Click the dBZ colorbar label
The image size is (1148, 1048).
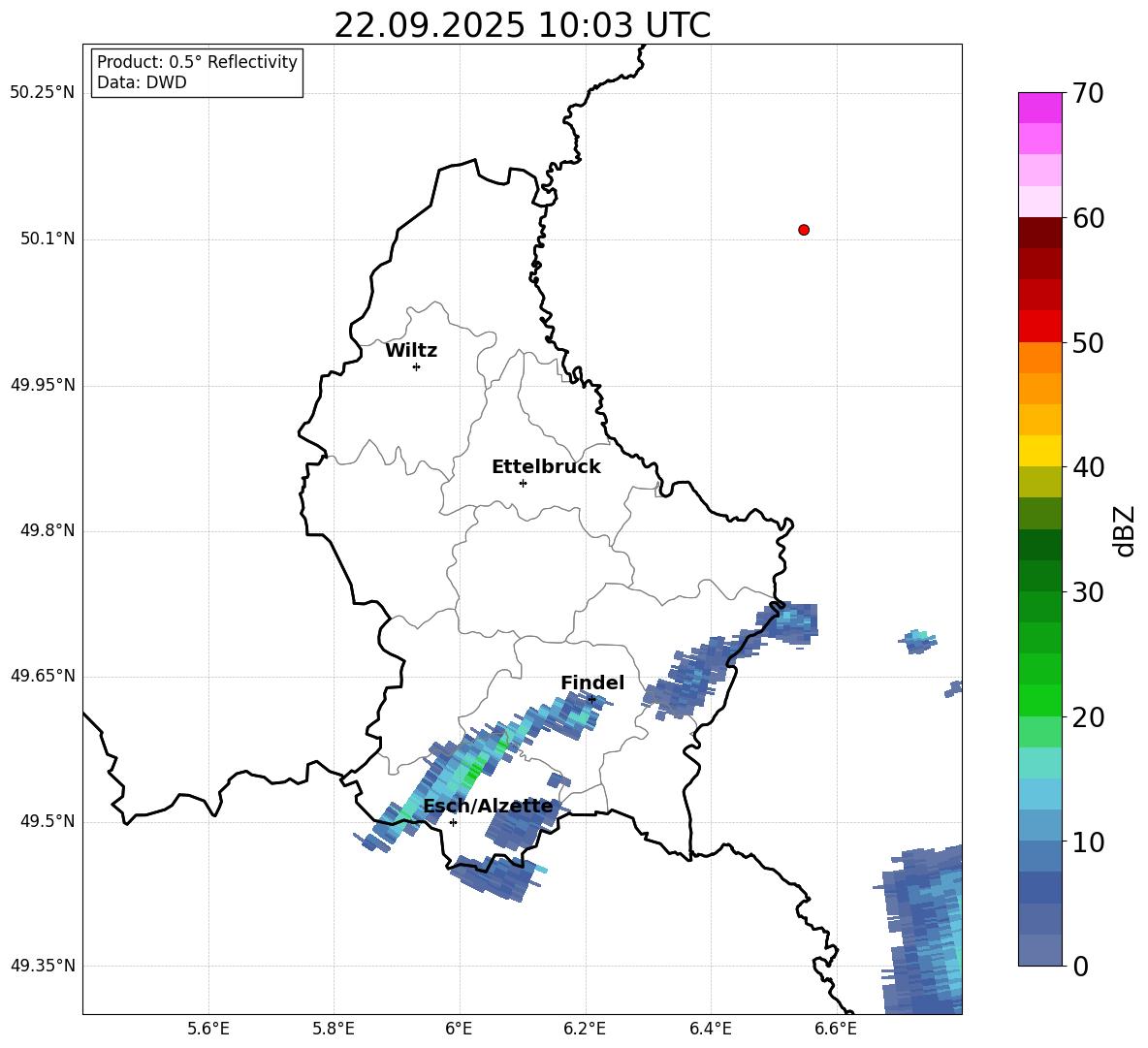1125,530
